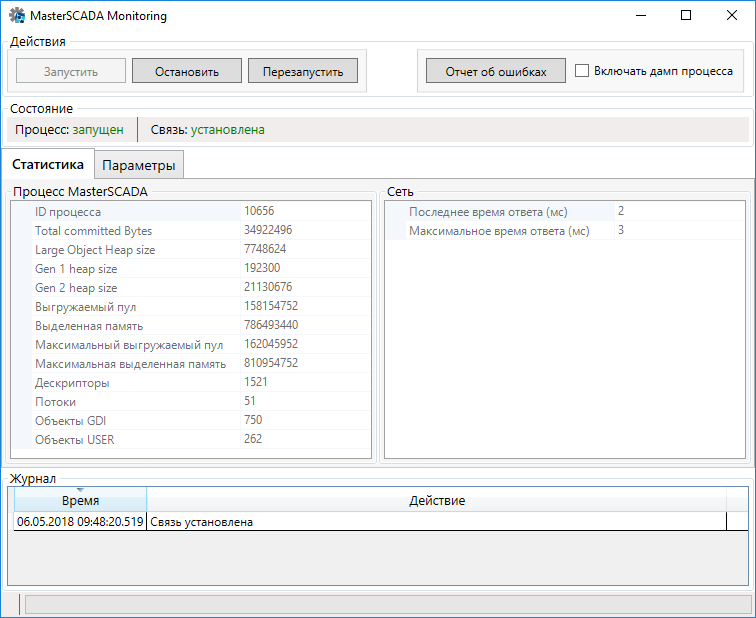Close the MasterSCADA Monitoring window
The image size is (756, 618).
732,15
